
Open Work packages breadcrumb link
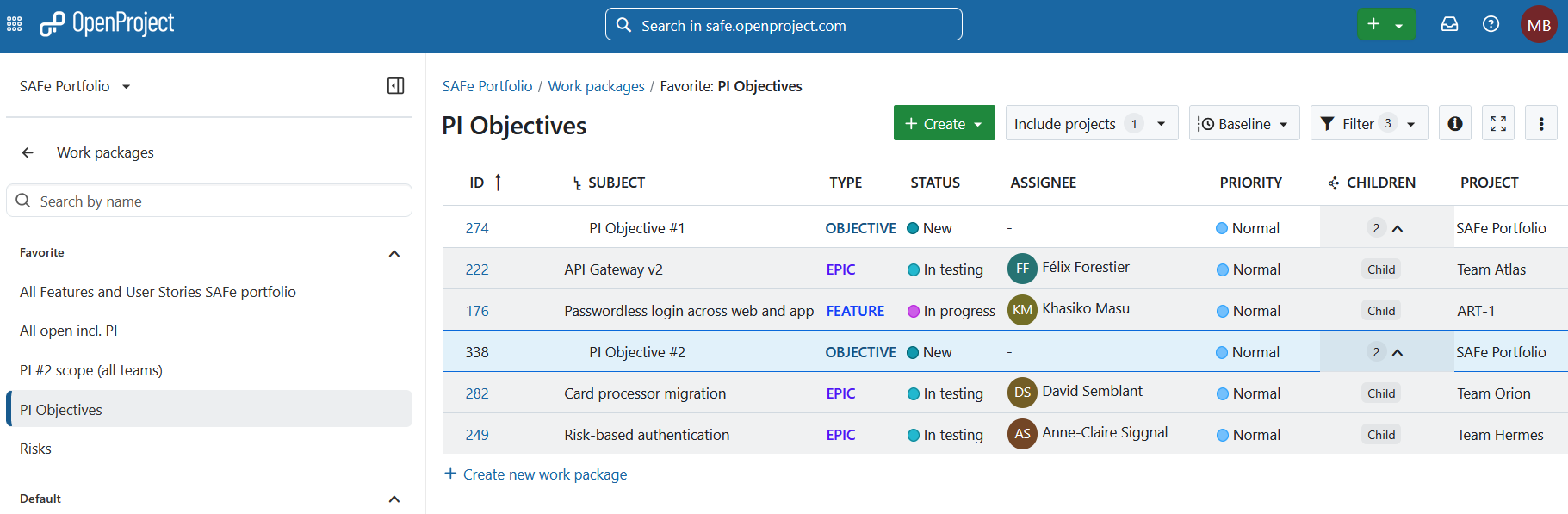[x=596, y=86]
